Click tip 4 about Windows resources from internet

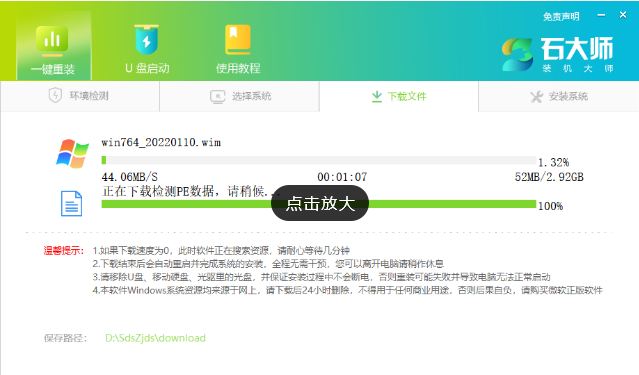click(x=347, y=290)
